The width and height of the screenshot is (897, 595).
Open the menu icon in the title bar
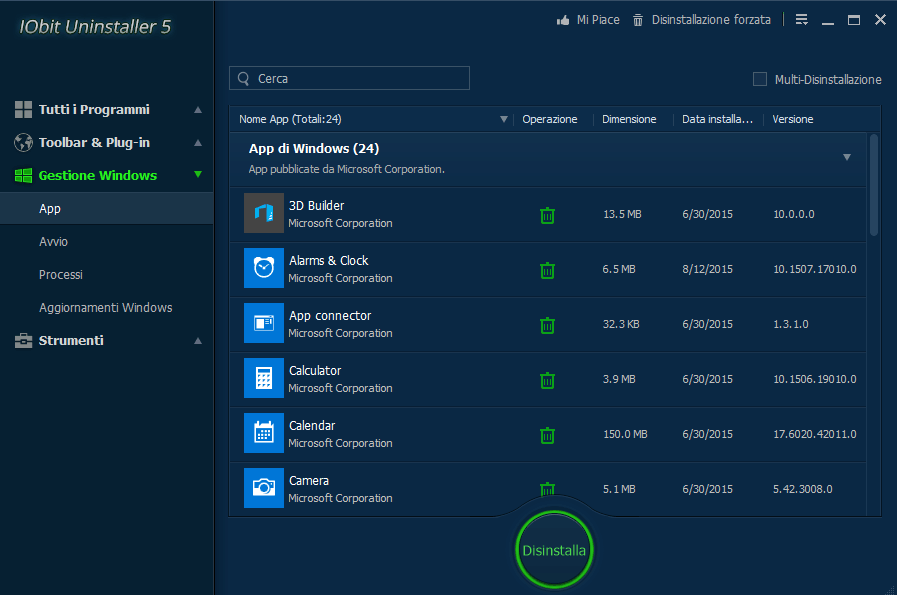802,20
